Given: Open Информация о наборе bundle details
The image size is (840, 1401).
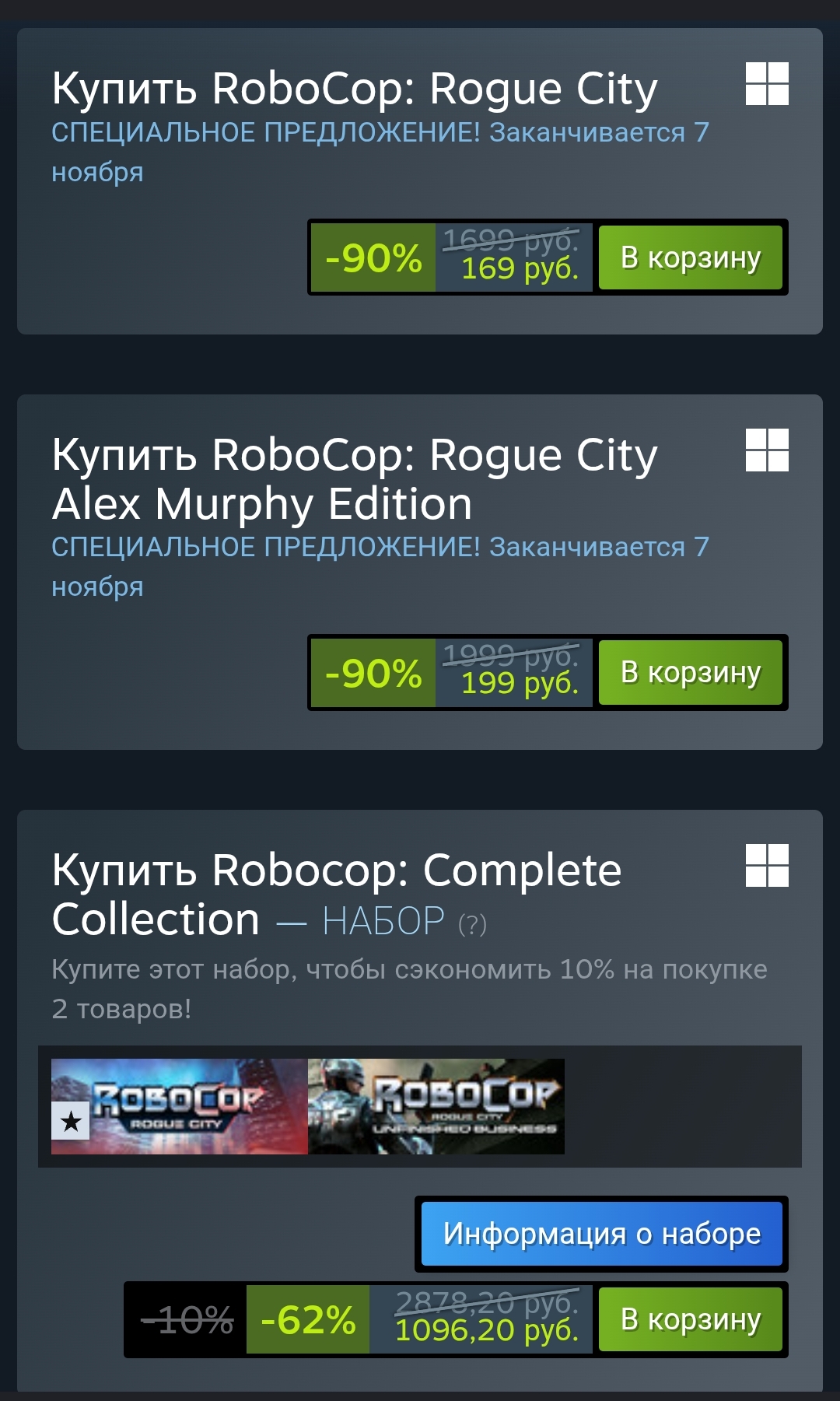Looking at the screenshot, I should (x=602, y=1234).
